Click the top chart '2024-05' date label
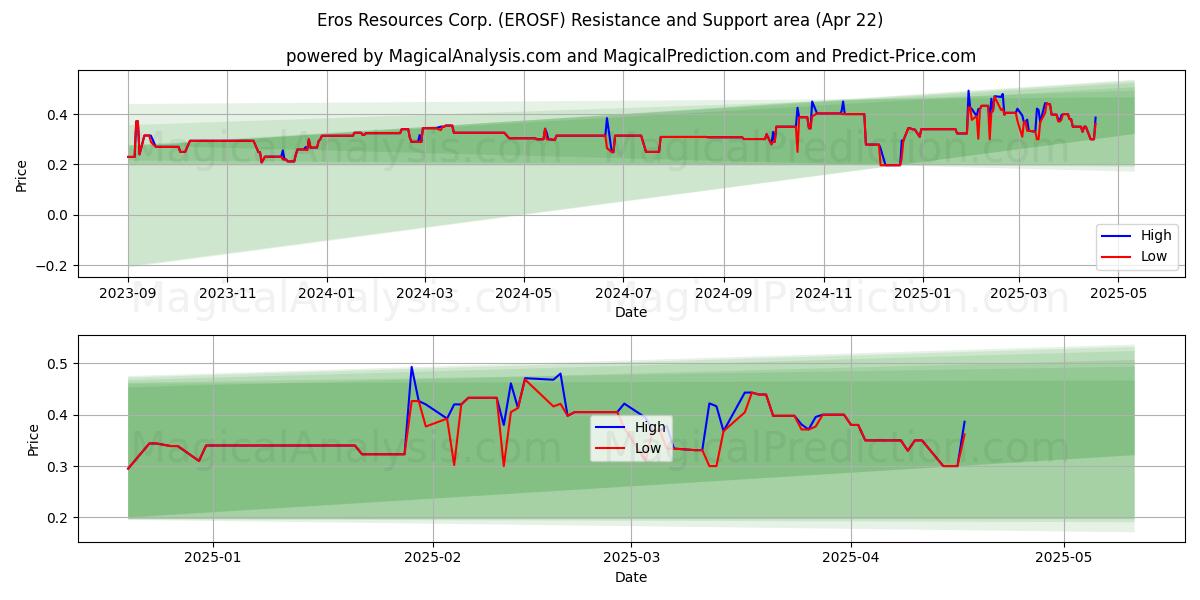Viewport: 1200px width, 600px height. click(x=523, y=295)
